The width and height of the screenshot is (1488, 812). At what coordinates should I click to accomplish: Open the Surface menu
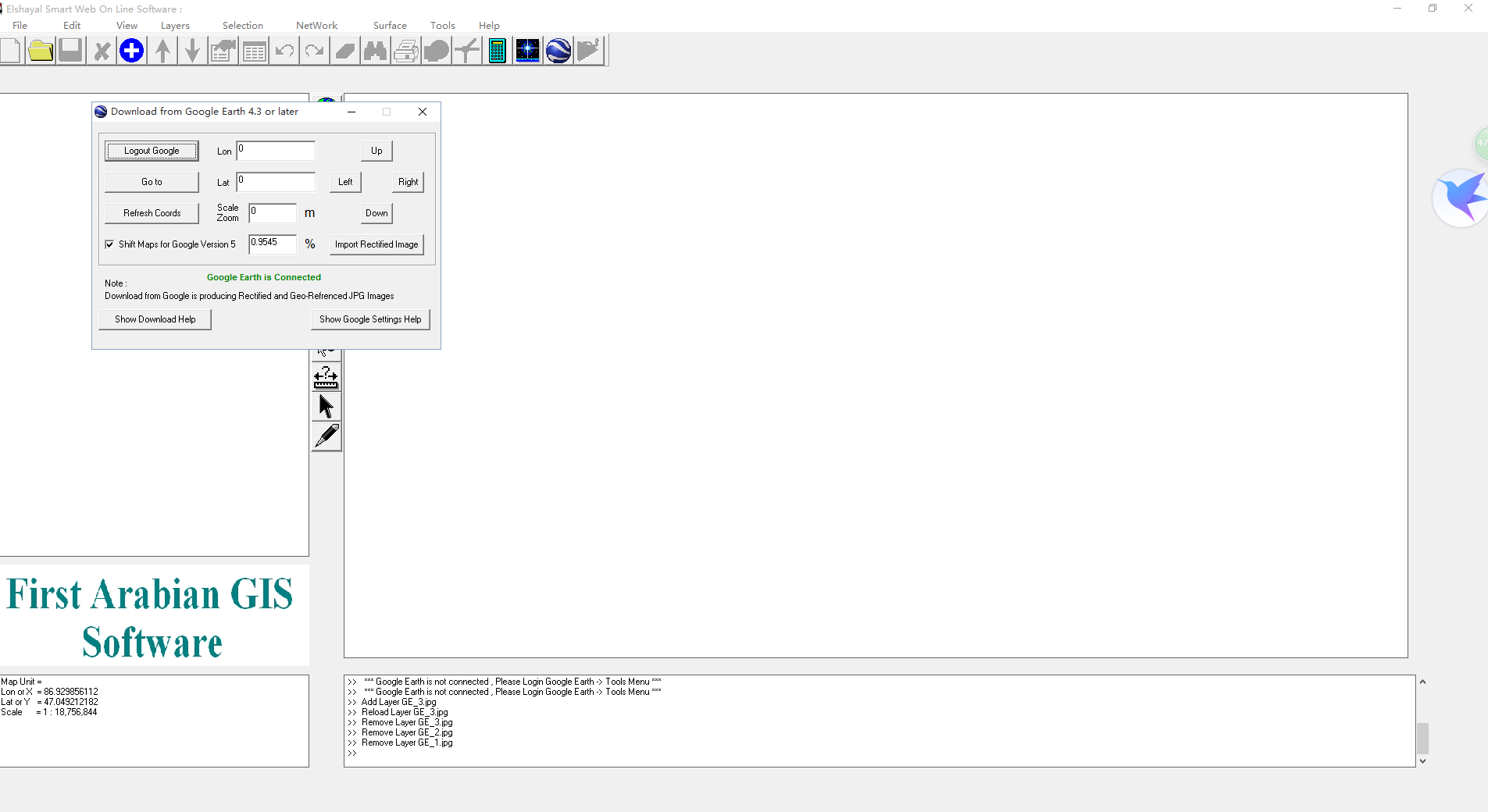pyautogui.click(x=390, y=25)
